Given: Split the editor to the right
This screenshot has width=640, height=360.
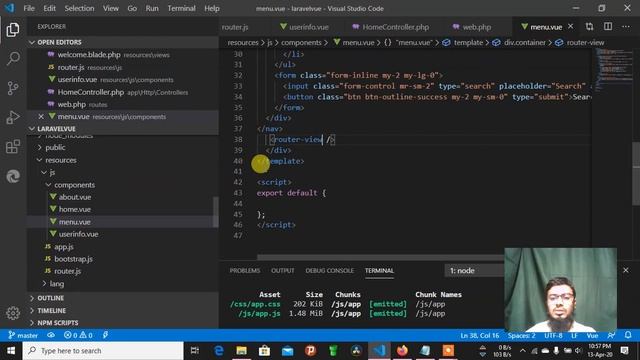Looking at the screenshot, I should click(608, 27).
